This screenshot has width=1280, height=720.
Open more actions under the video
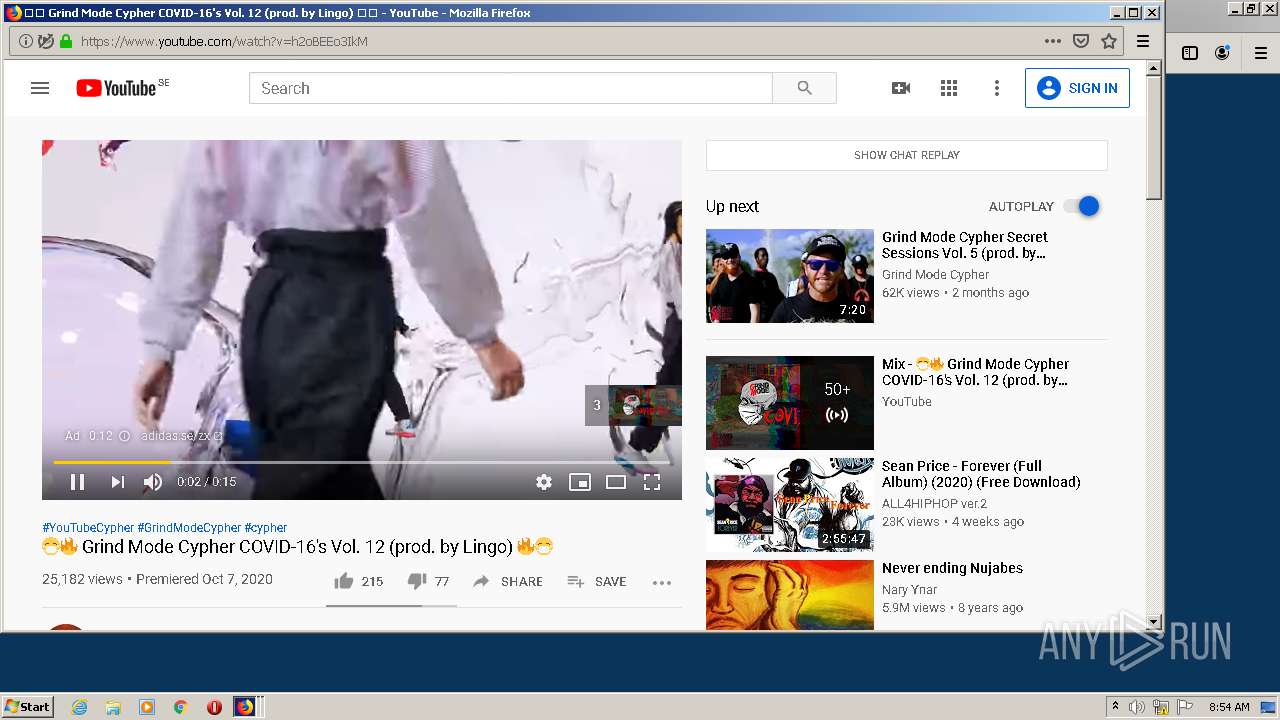point(662,582)
